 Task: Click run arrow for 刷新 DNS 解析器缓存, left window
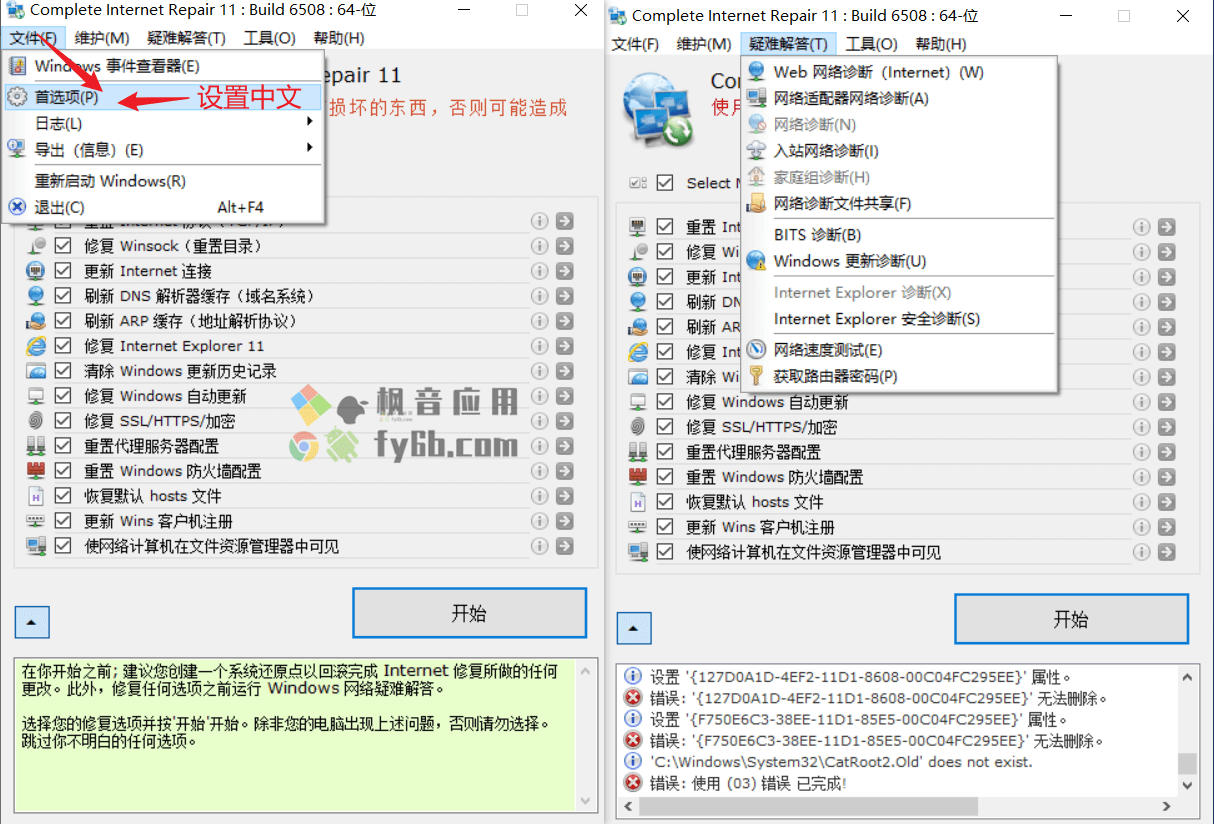[x=565, y=296]
